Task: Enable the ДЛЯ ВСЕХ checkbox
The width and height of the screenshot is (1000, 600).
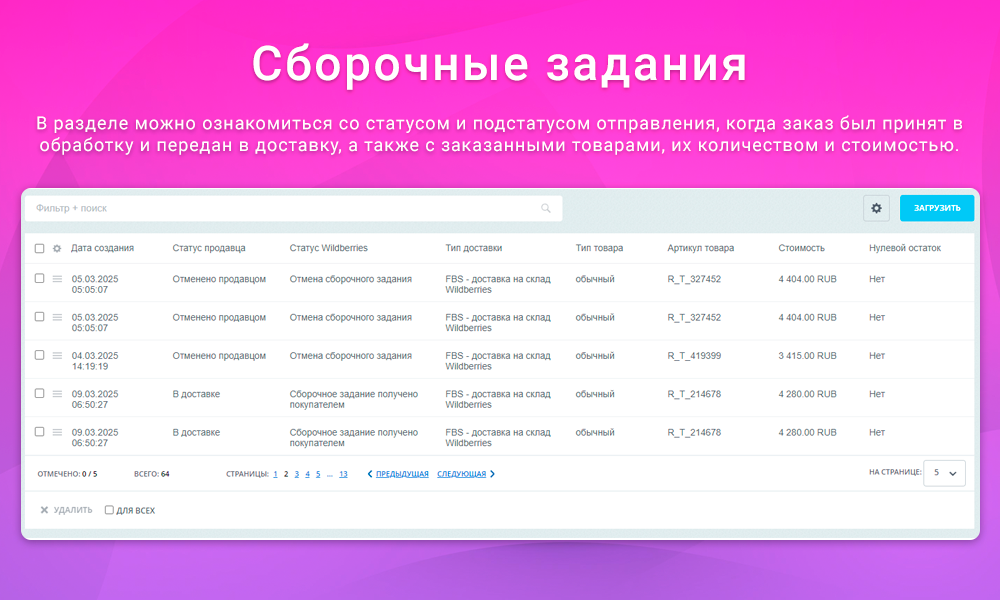Action: point(108,509)
